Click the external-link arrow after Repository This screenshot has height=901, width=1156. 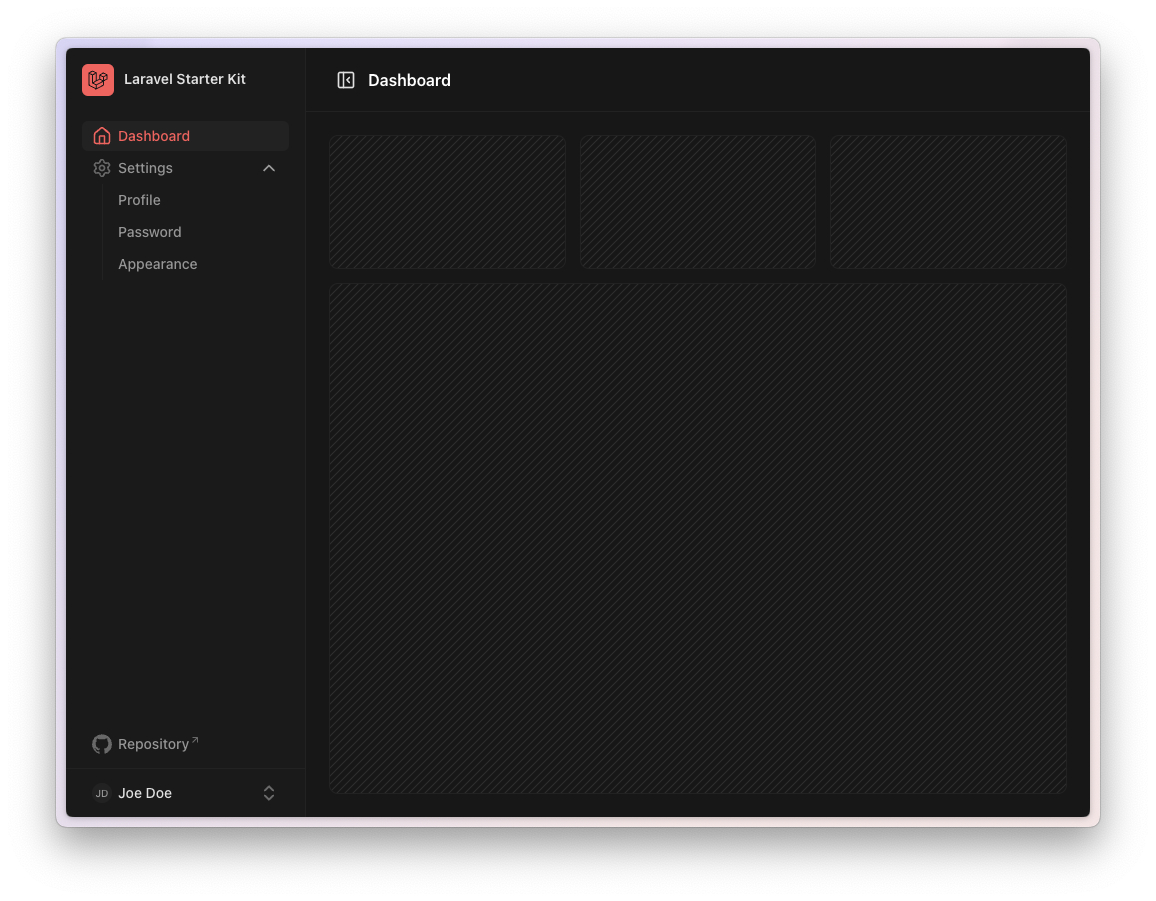click(195, 741)
